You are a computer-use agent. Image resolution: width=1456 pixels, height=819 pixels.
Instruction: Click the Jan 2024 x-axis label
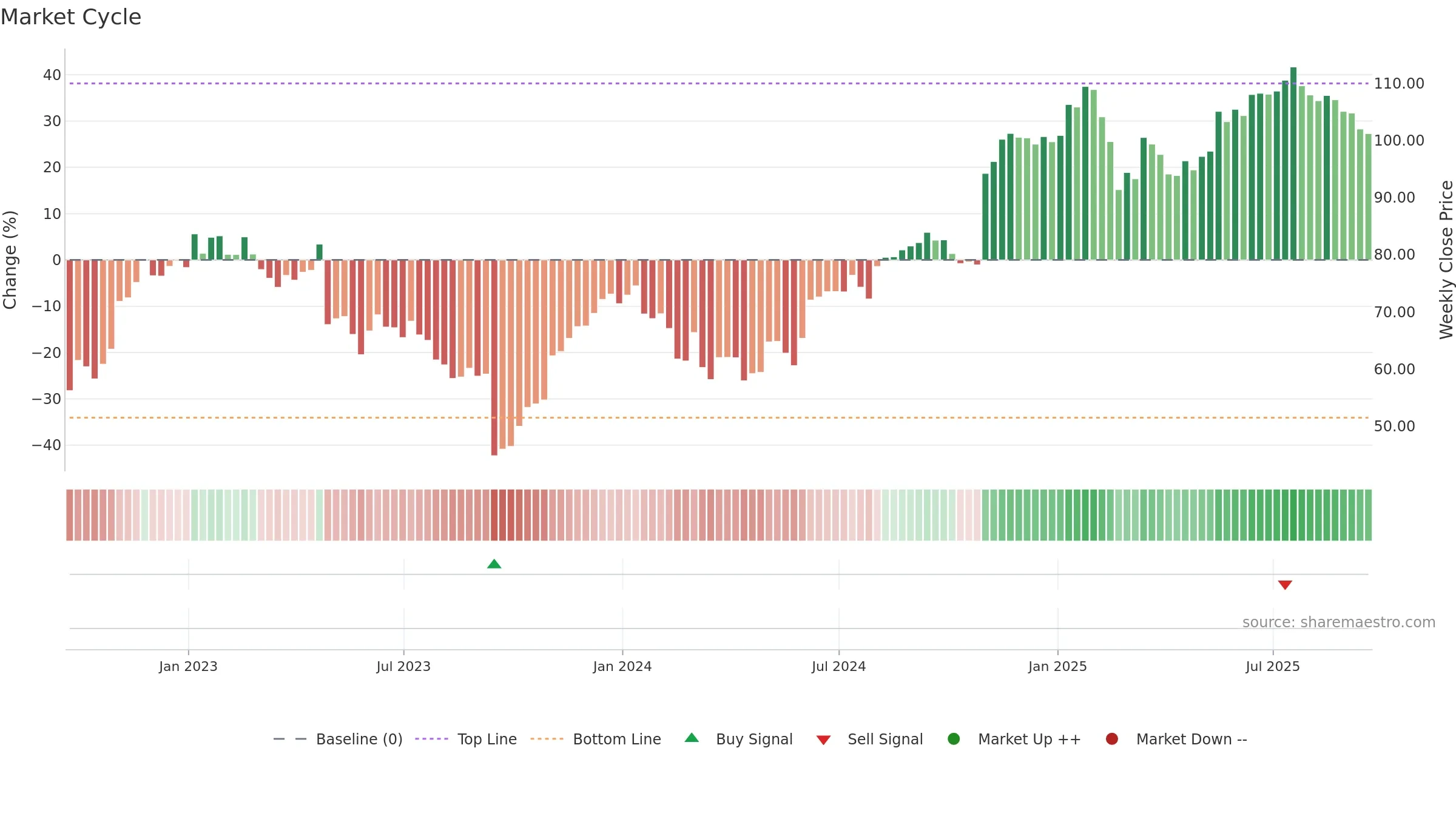(622, 666)
